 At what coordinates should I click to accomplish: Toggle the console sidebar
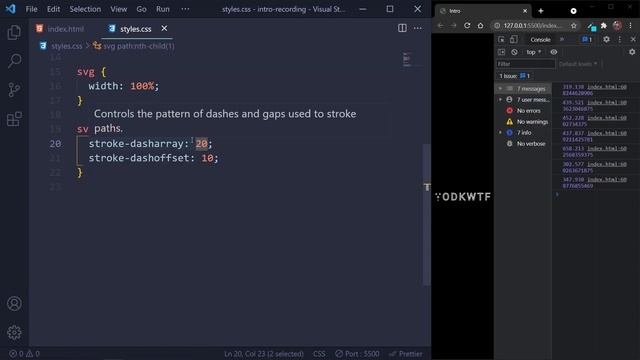[501, 52]
